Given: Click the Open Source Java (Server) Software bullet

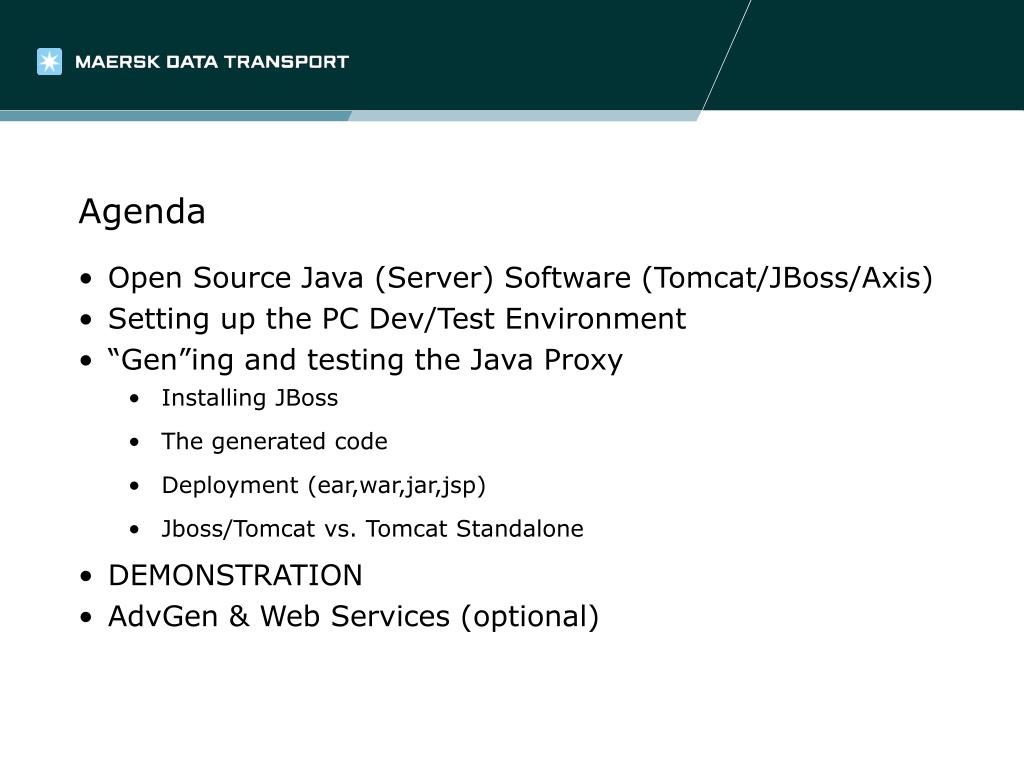Looking at the screenshot, I should point(520,278).
